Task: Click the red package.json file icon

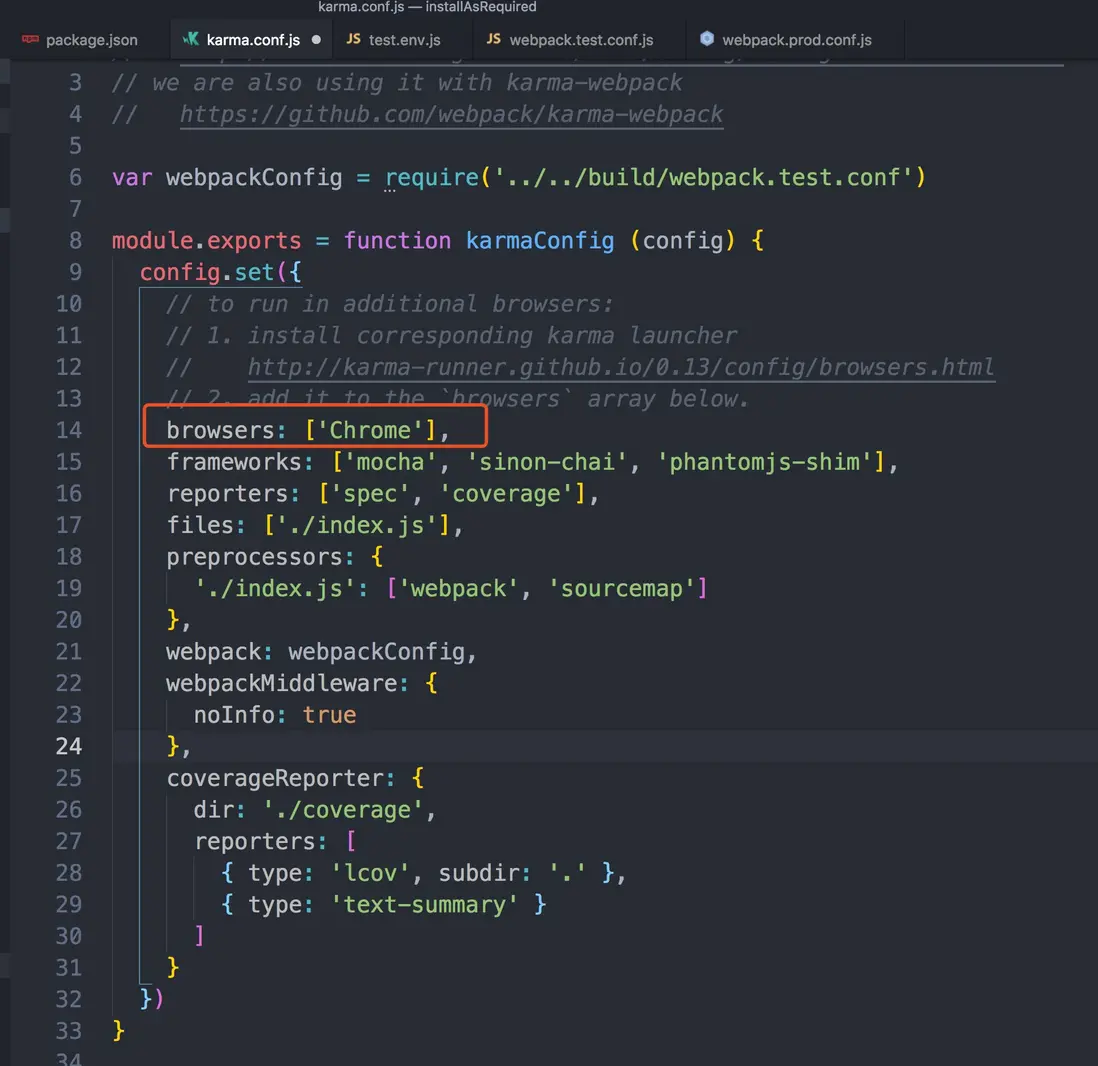Action: tap(28, 40)
